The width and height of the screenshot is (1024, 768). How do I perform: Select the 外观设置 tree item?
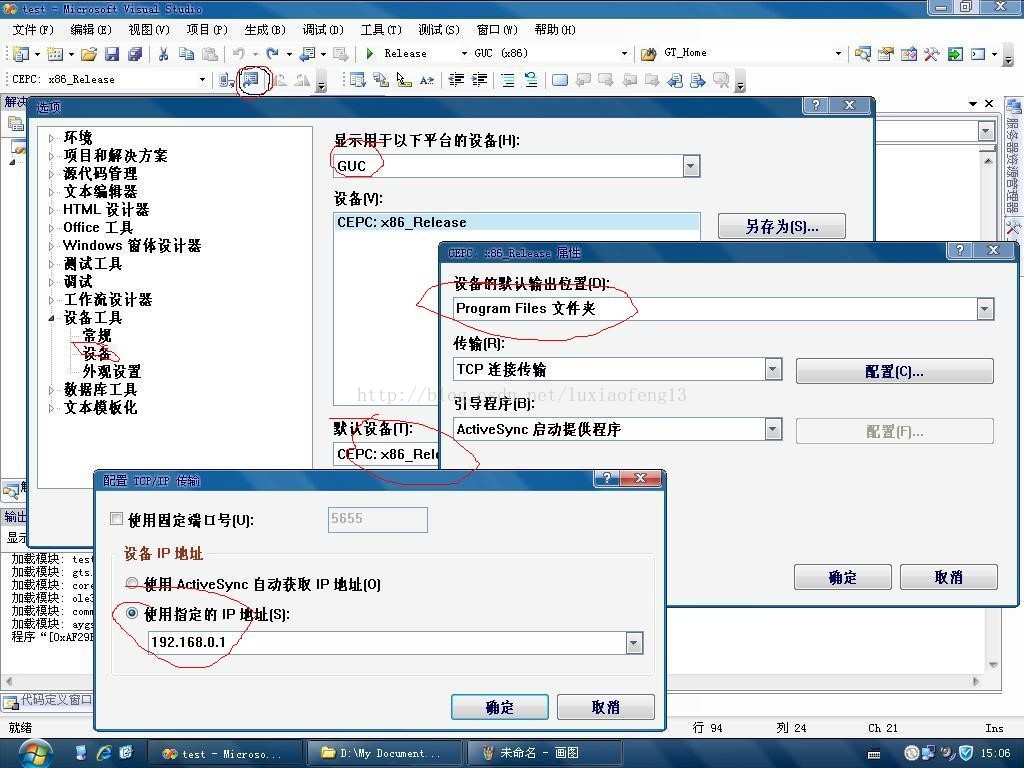click(112, 372)
